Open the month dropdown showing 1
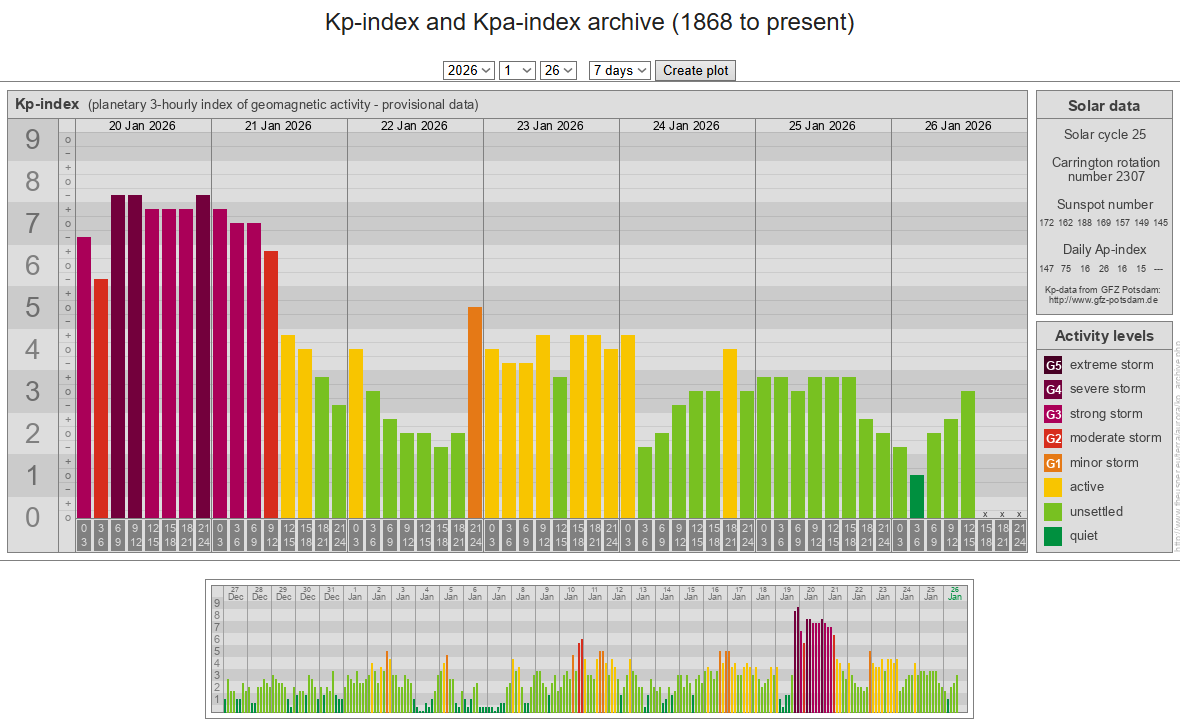 pyautogui.click(x=516, y=70)
